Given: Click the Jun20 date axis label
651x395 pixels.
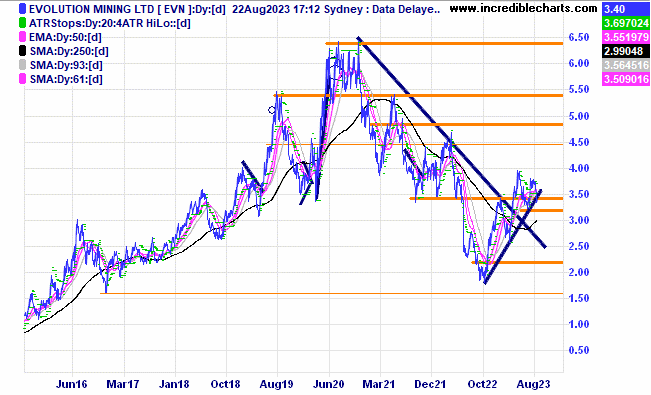Looking at the screenshot, I should pos(329,384).
